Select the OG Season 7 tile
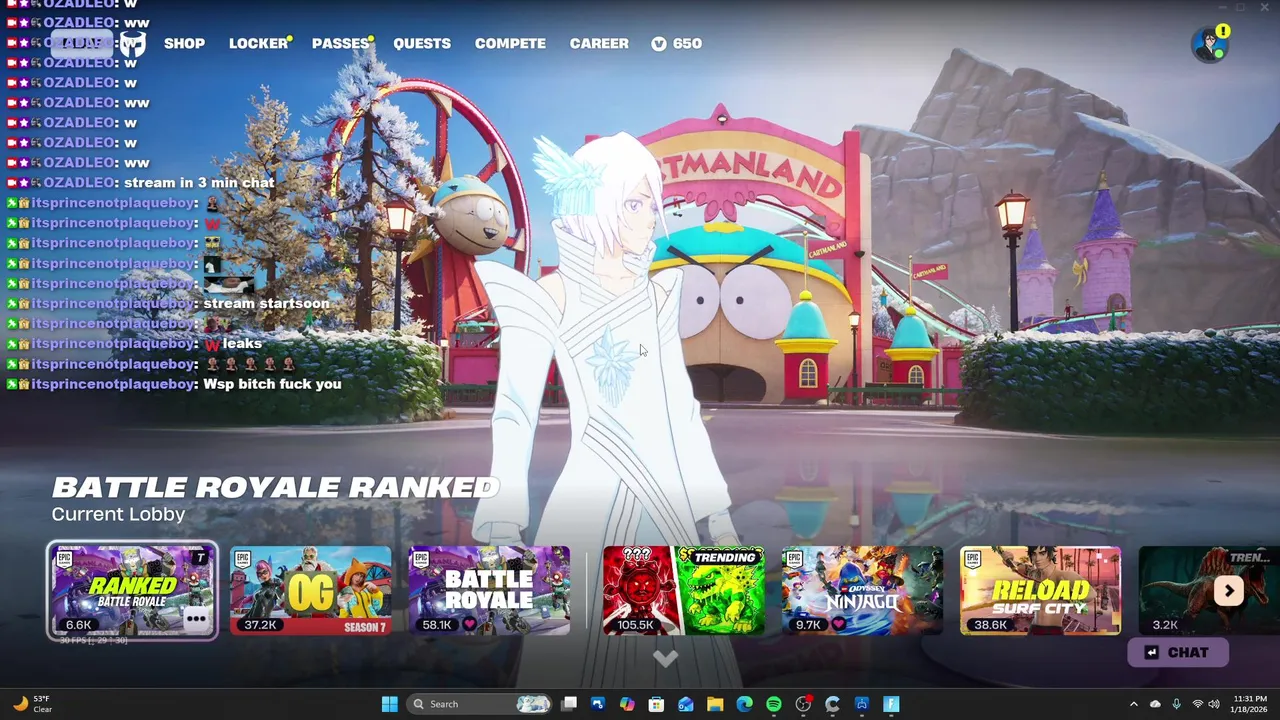This screenshot has width=1280, height=720. 310,590
